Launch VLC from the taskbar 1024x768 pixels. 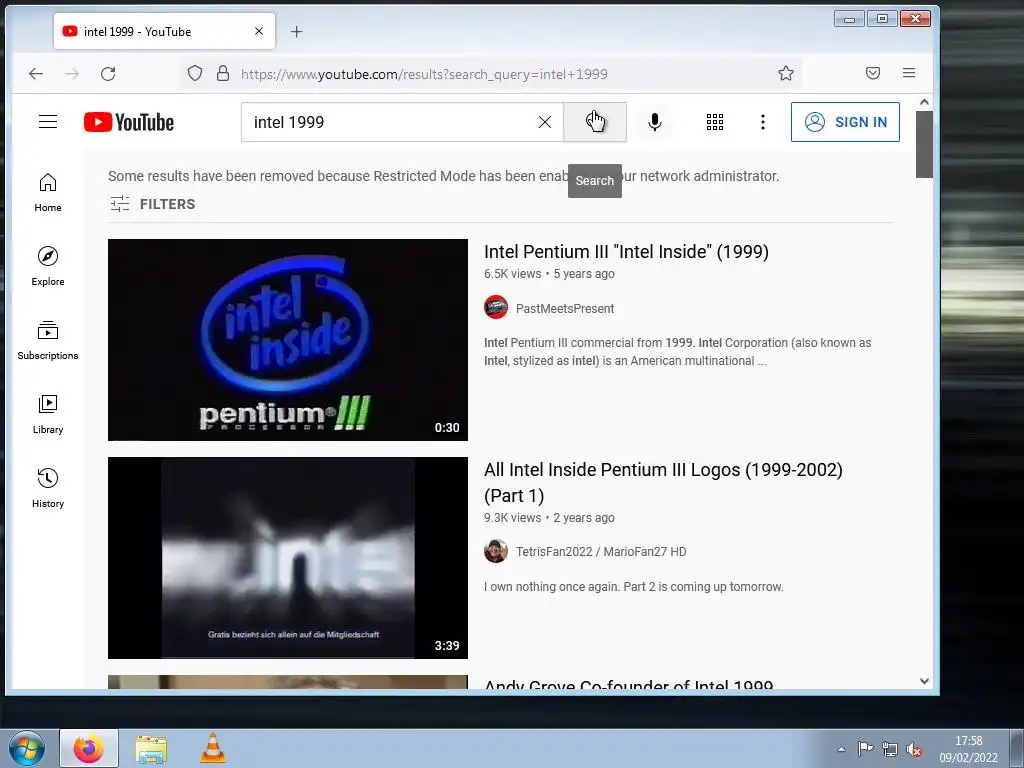(213, 748)
